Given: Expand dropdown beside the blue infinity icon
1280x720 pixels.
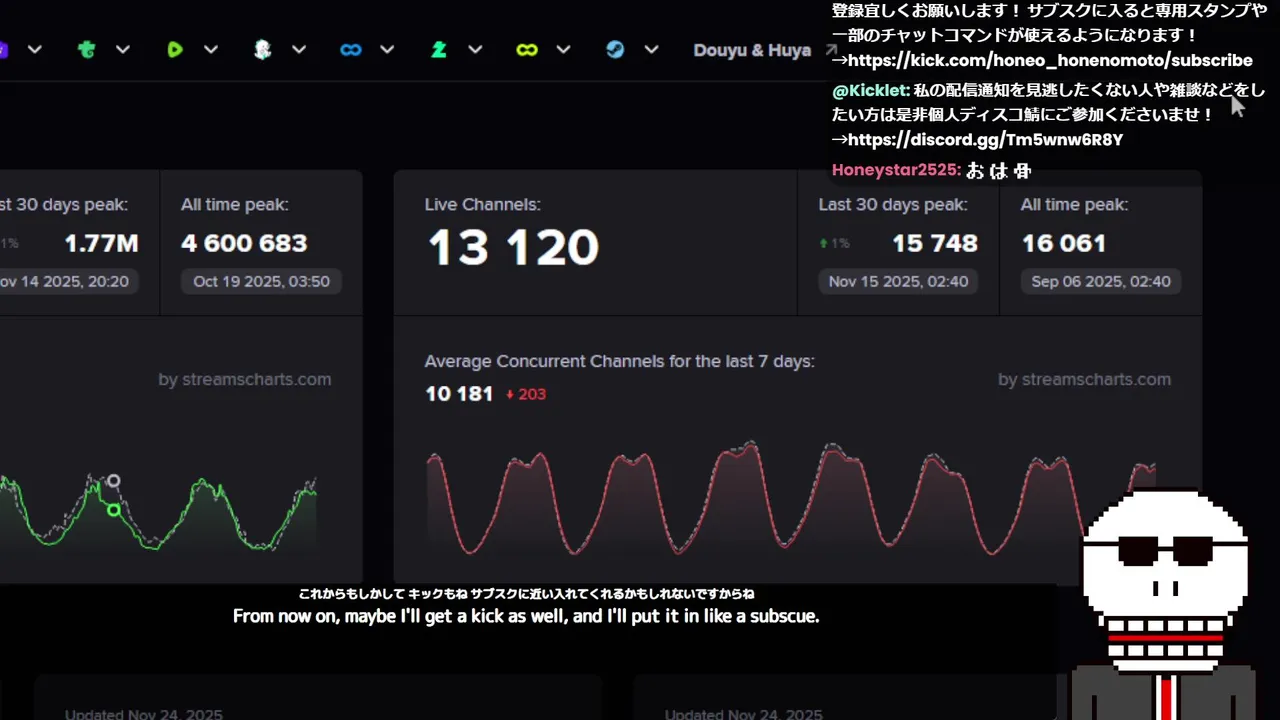Looking at the screenshot, I should click(387, 50).
